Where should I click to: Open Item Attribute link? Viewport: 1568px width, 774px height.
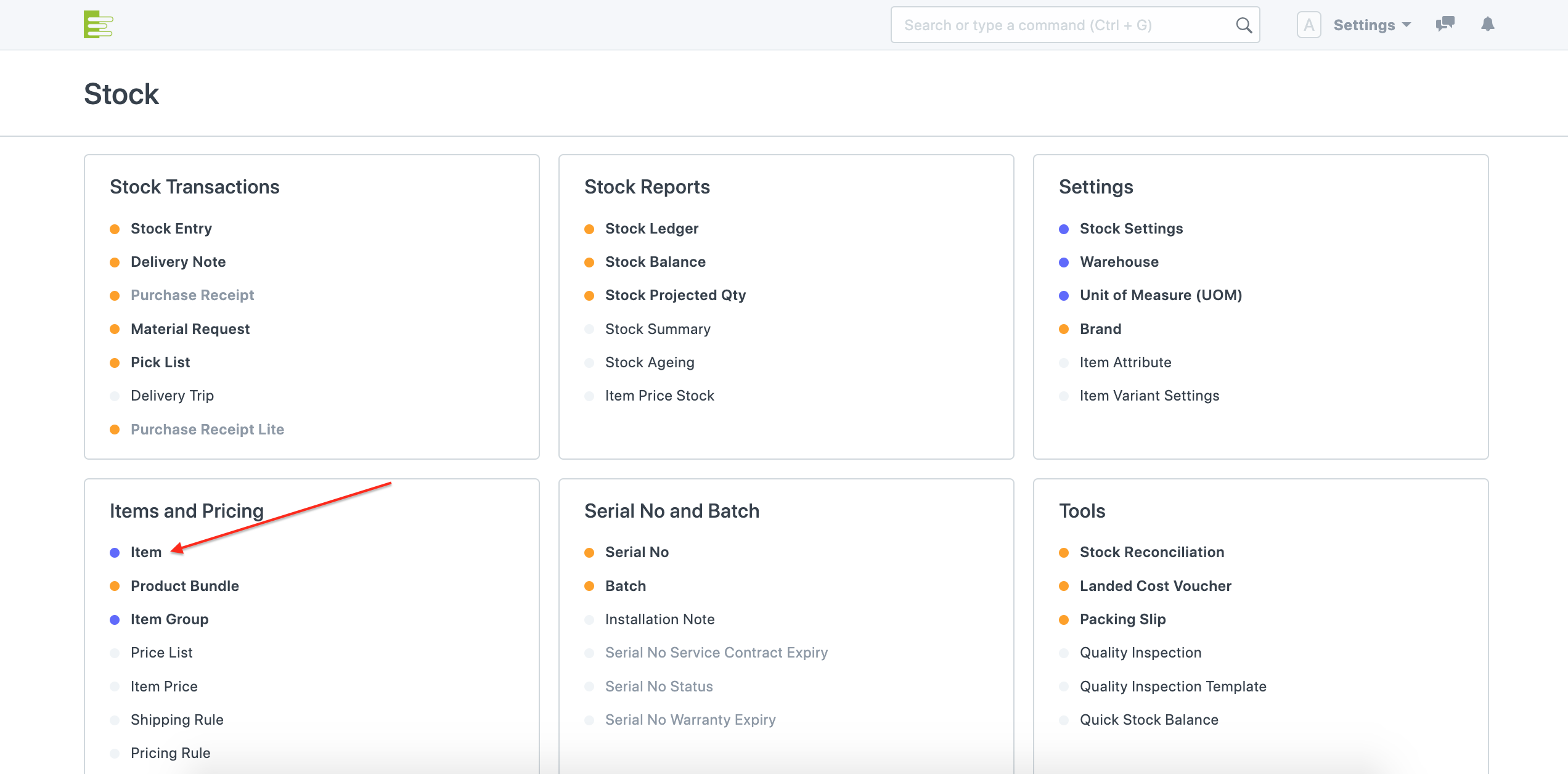1125,362
